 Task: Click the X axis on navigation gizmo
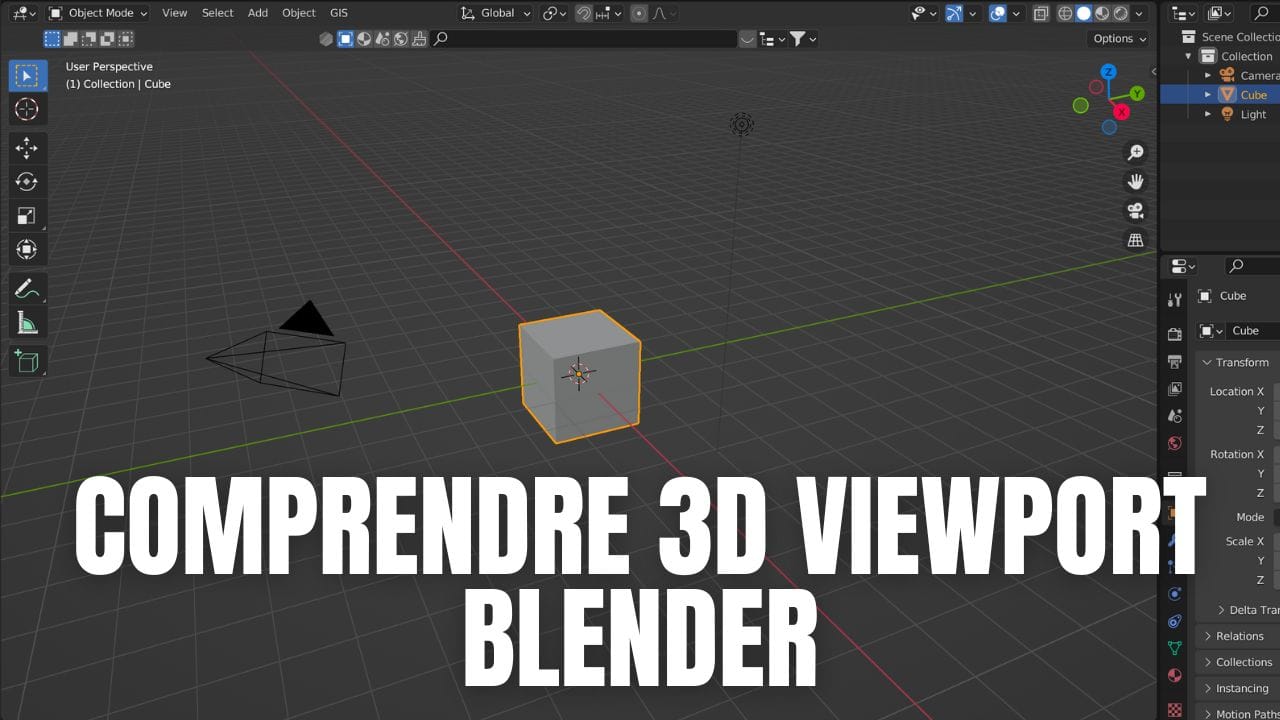point(1122,112)
